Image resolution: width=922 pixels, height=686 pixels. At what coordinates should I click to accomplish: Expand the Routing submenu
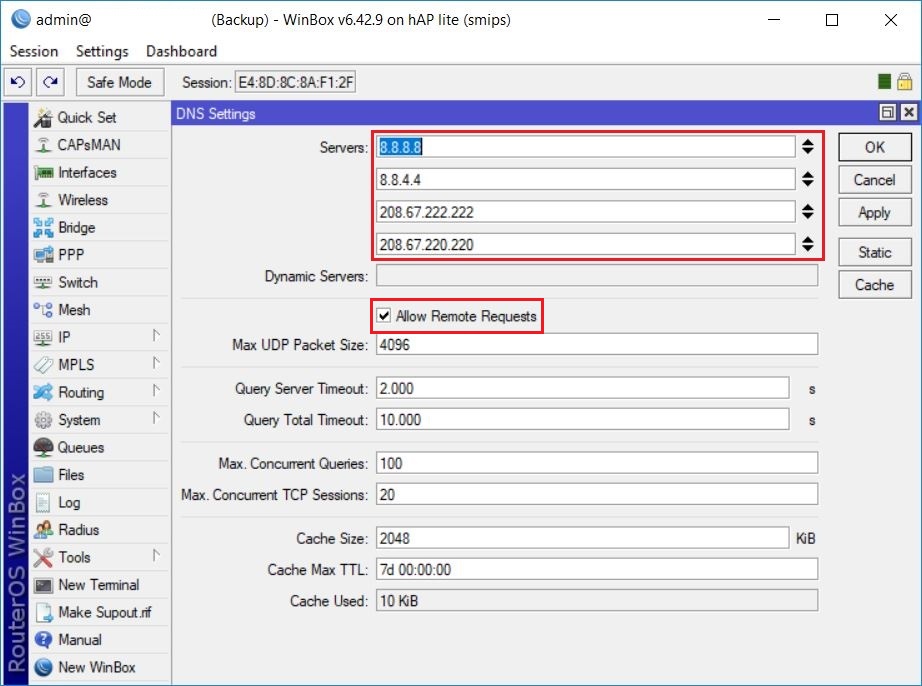pos(156,390)
